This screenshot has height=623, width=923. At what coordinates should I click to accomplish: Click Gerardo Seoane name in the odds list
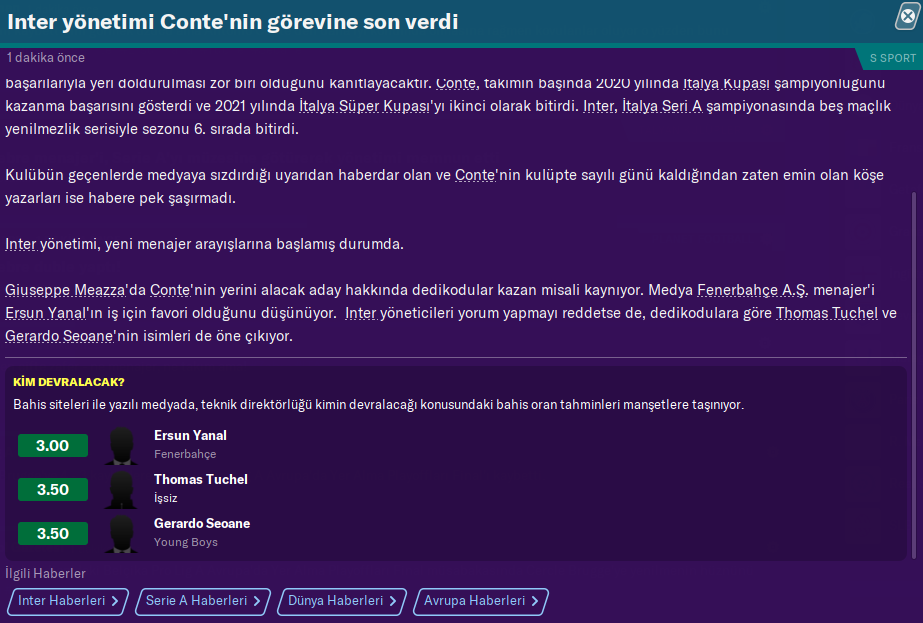(x=202, y=523)
